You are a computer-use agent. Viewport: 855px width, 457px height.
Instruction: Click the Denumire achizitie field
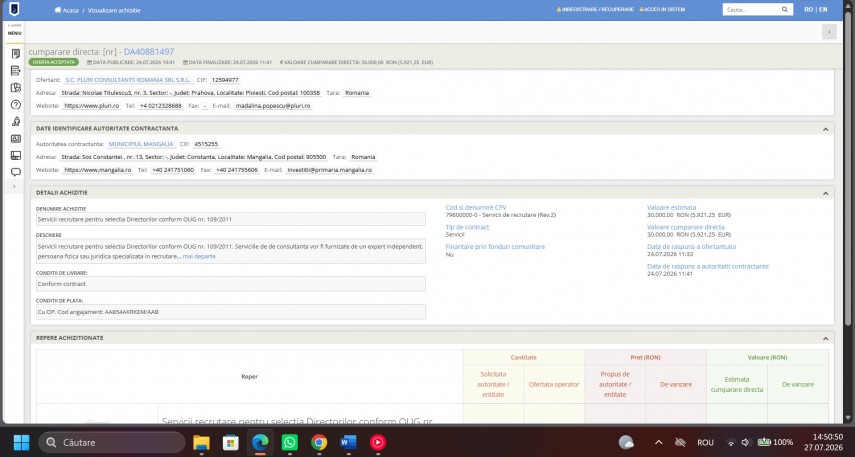pos(231,219)
